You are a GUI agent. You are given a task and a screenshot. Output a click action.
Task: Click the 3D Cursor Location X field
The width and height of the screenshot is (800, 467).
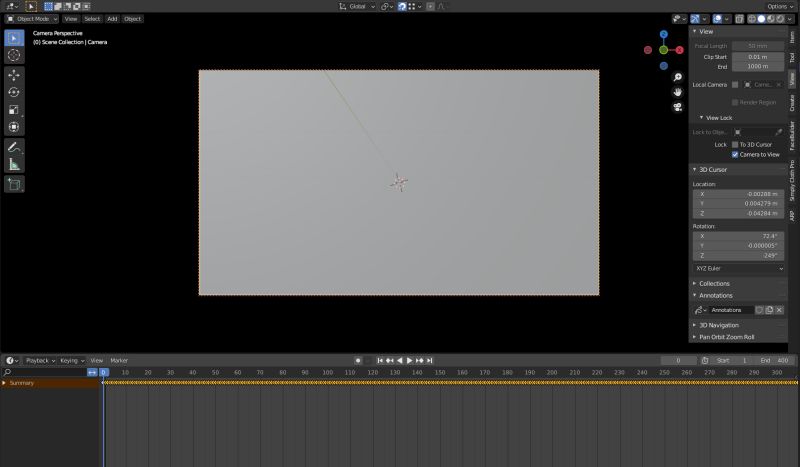click(738, 194)
